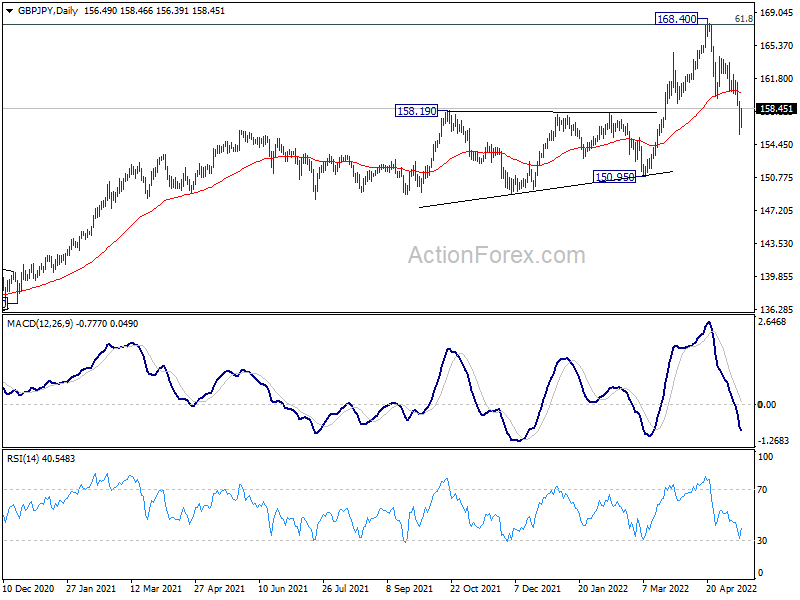
Task: Select the 158.190 resistance label
Action: [417, 111]
